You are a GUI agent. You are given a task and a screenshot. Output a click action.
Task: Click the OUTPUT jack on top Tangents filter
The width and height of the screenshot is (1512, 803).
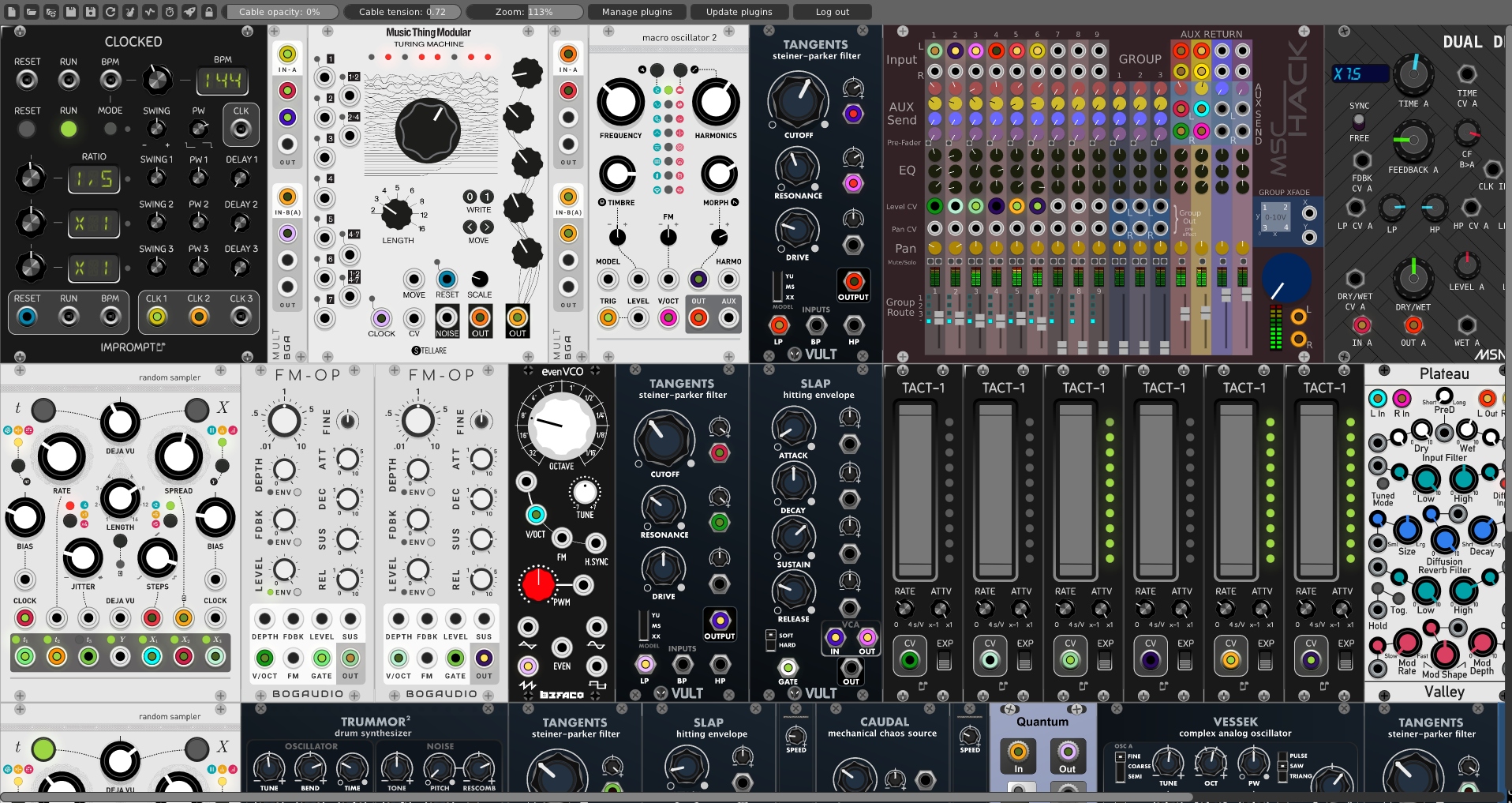[853, 281]
